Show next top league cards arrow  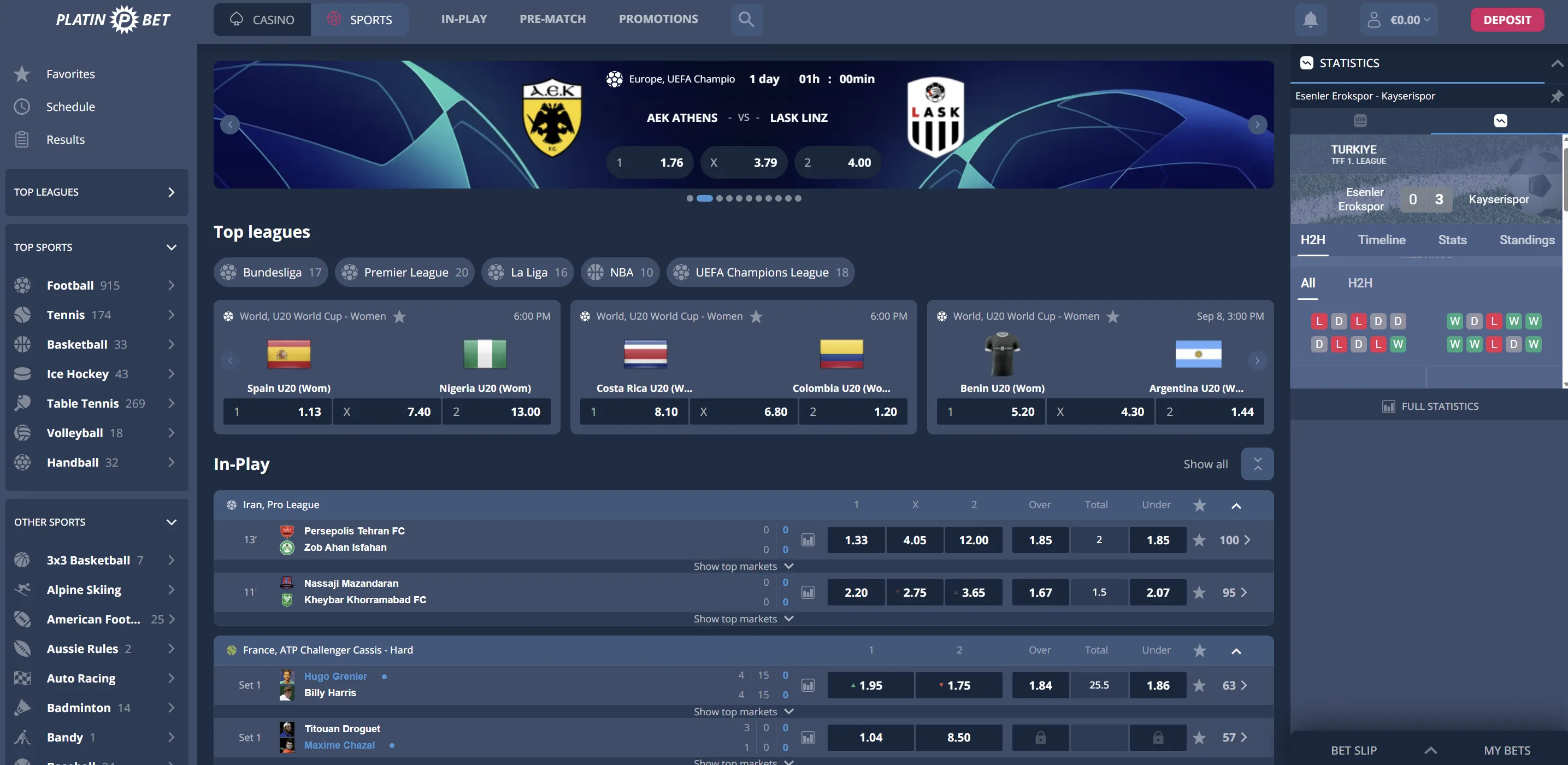click(x=1257, y=360)
